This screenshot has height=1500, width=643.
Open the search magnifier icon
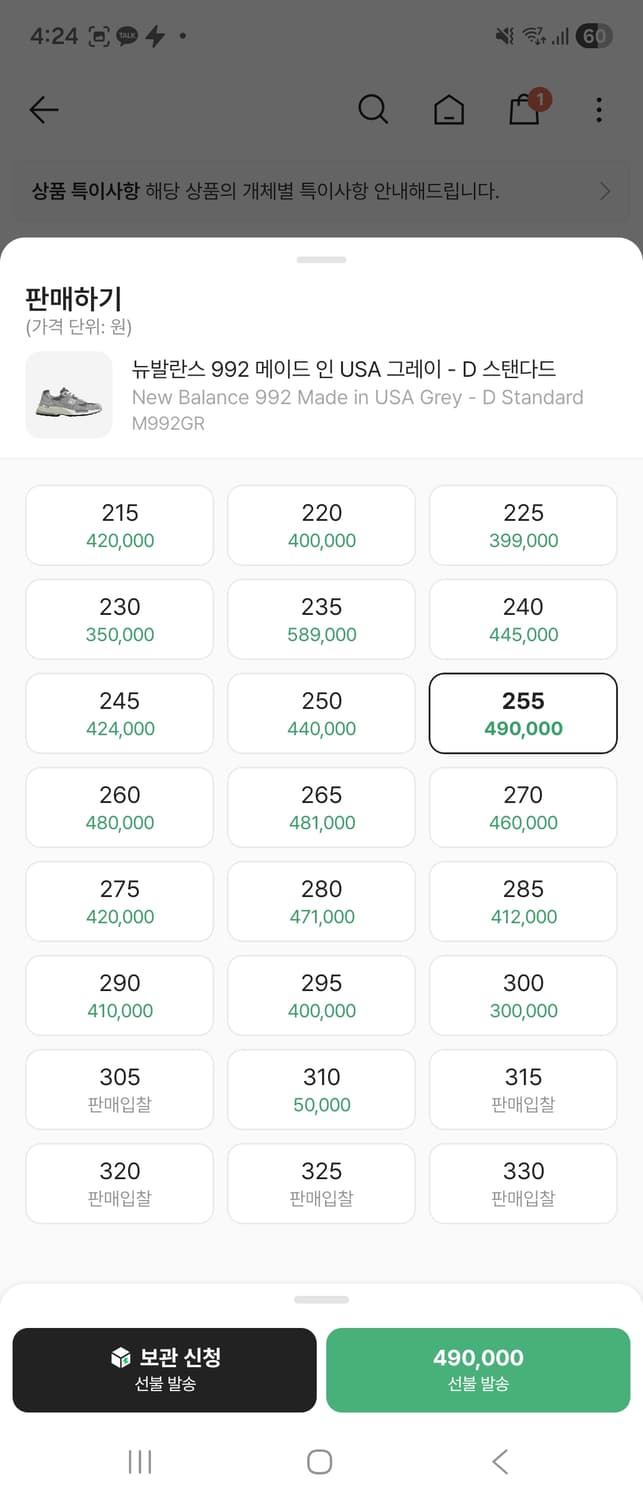pyautogui.click(x=373, y=109)
